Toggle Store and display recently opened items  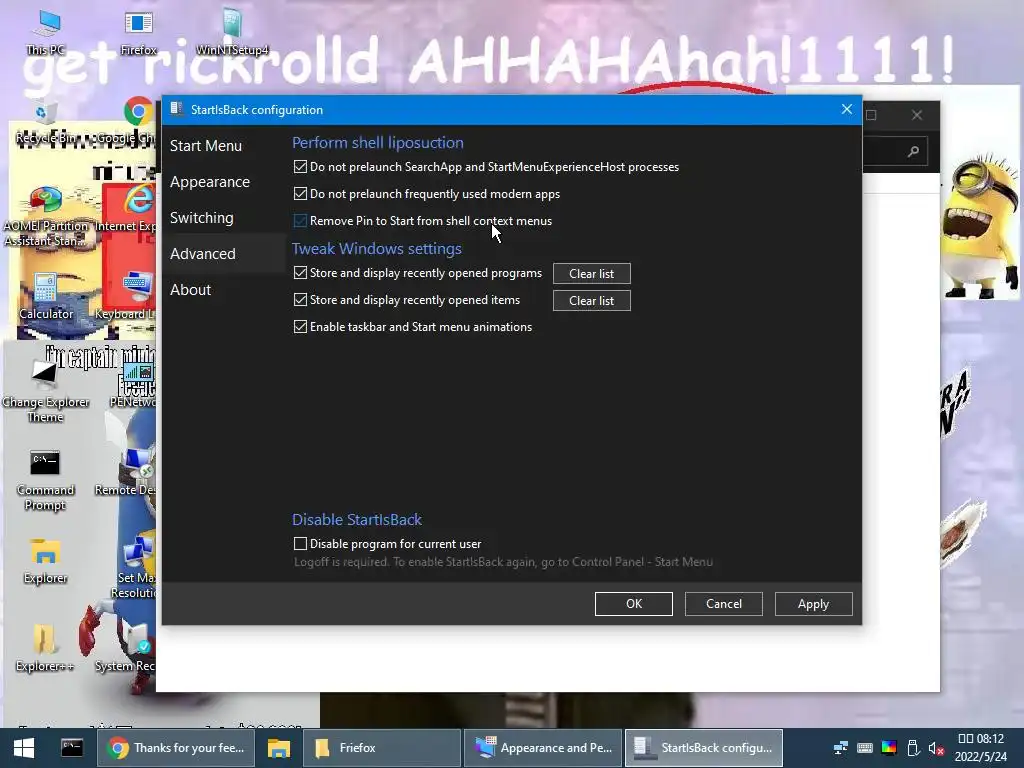pos(300,300)
